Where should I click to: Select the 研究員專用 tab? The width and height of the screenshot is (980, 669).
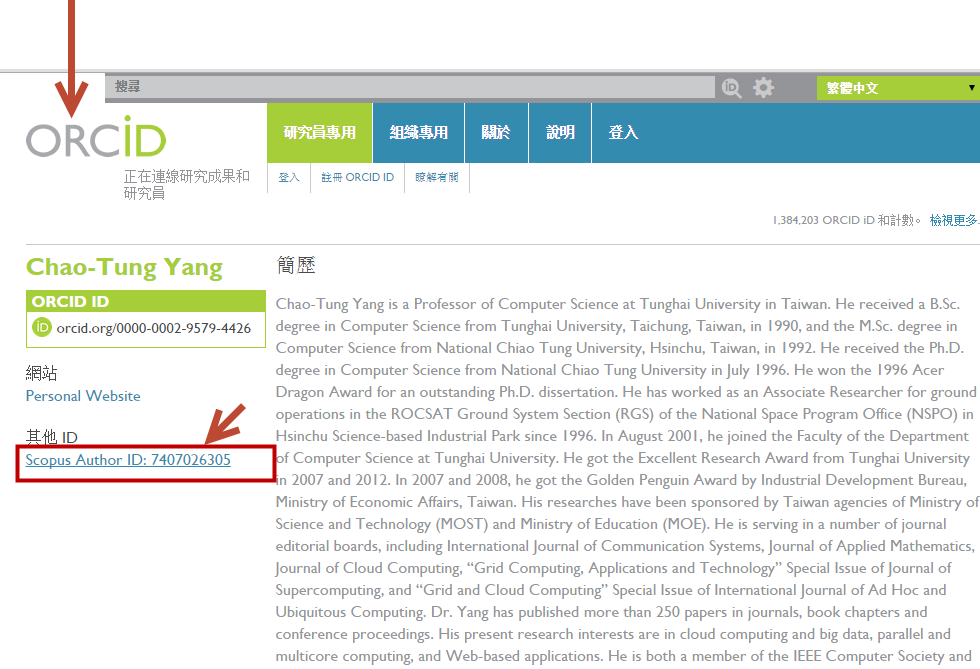tap(319, 133)
